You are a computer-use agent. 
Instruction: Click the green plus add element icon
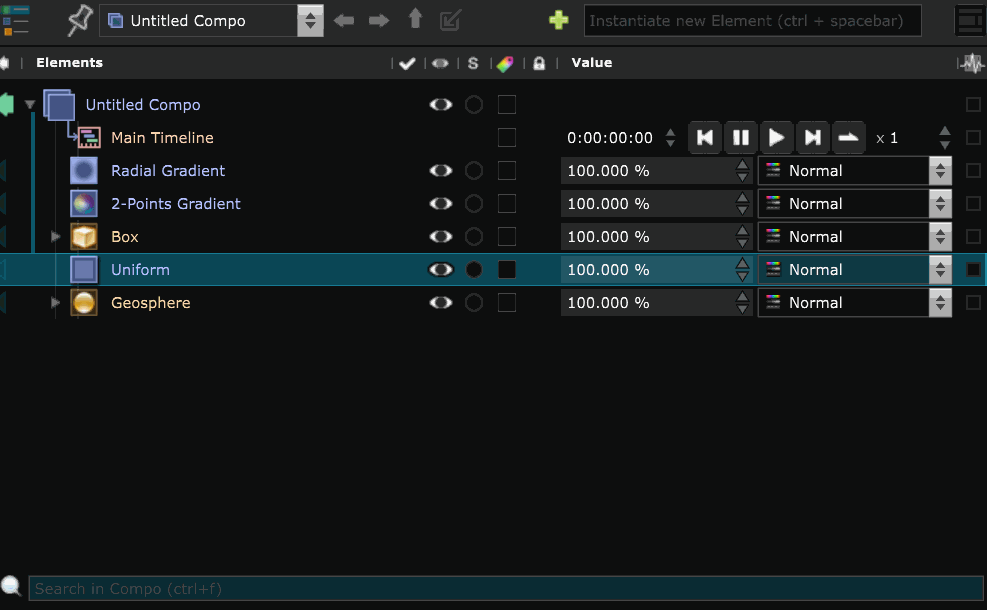(x=559, y=20)
